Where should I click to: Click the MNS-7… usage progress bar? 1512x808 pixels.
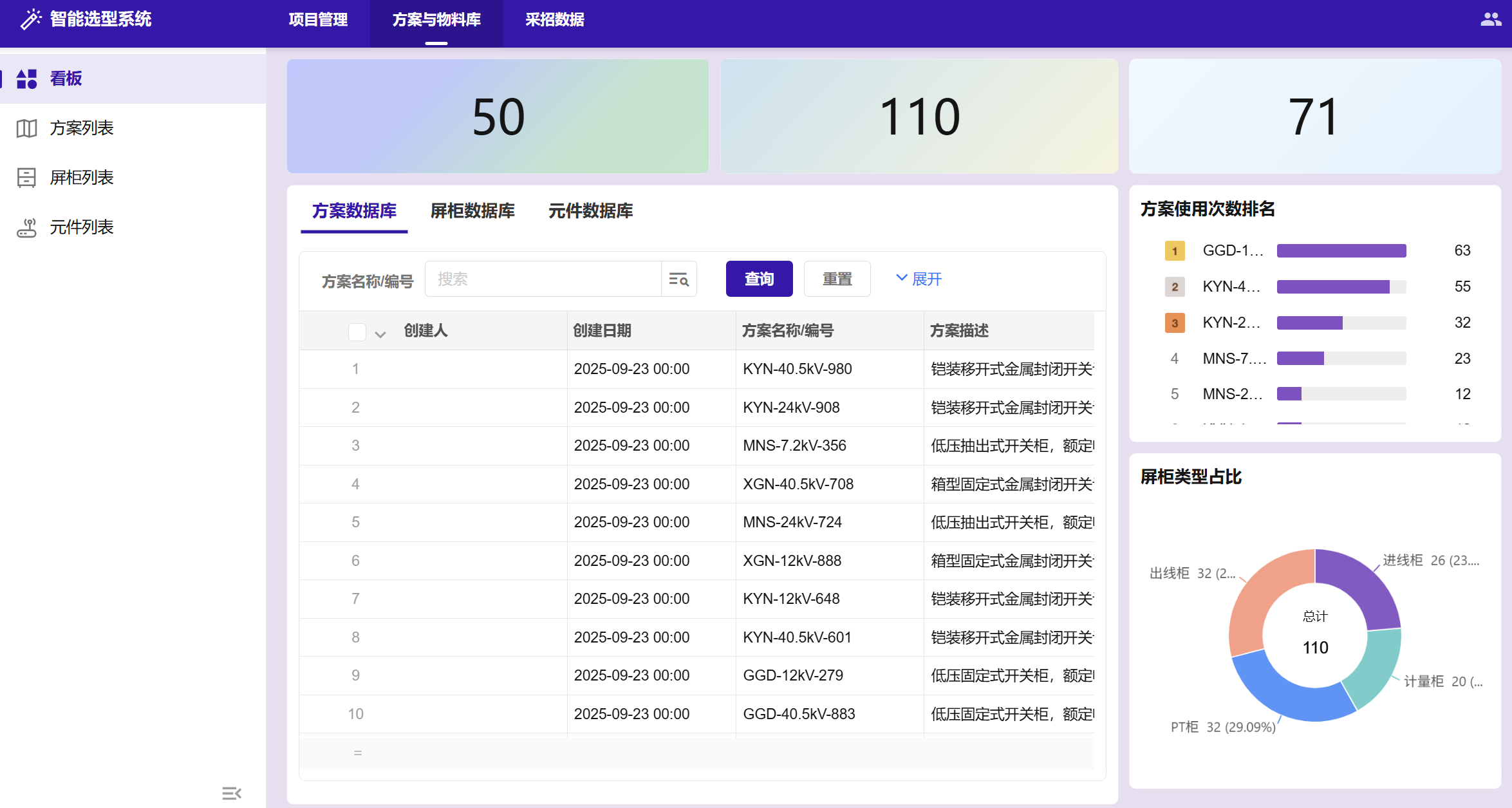point(1341,358)
